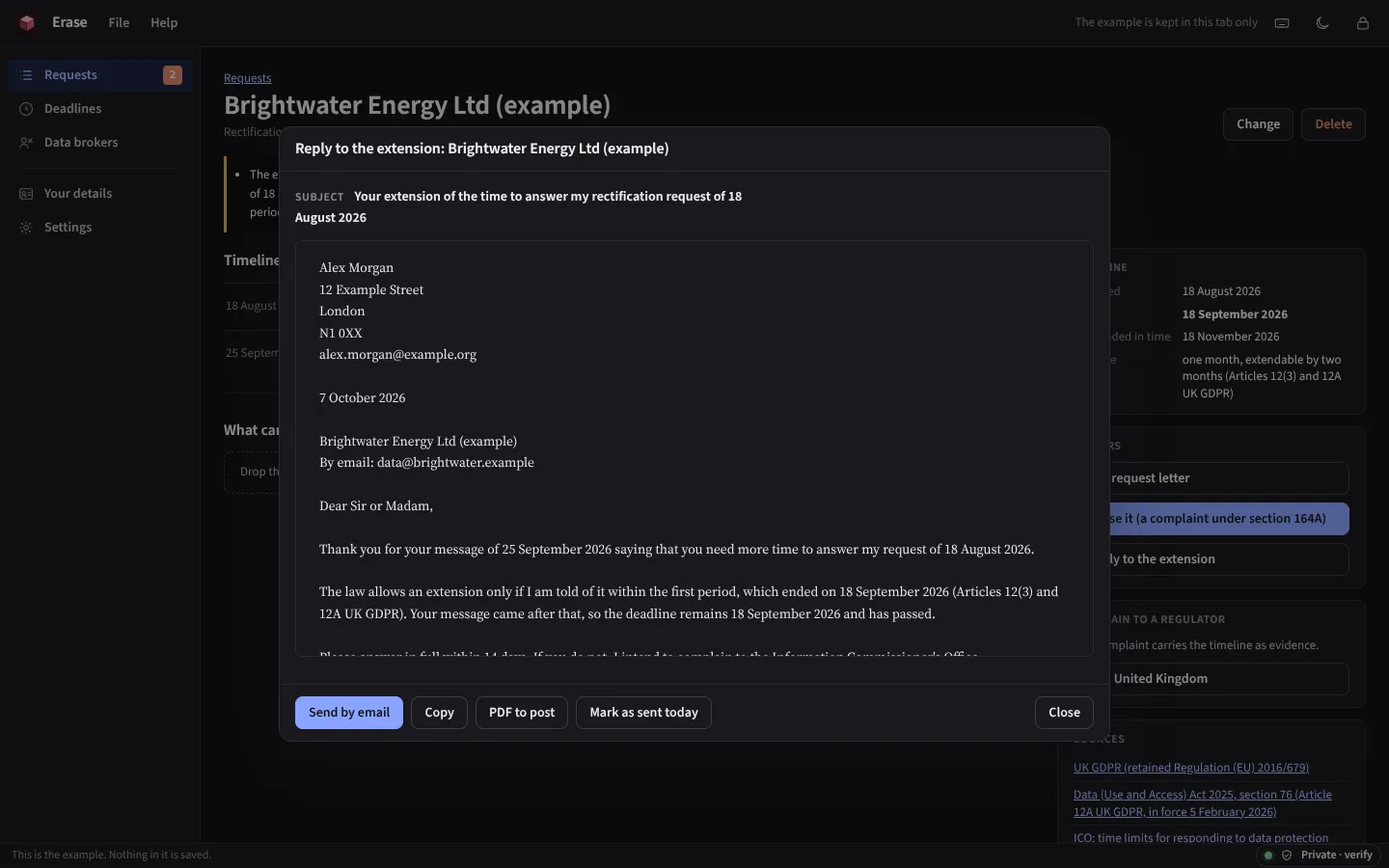The image size is (1389, 868).
Task: Open Deadlines in the sidebar
Action: click(x=100, y=109)
